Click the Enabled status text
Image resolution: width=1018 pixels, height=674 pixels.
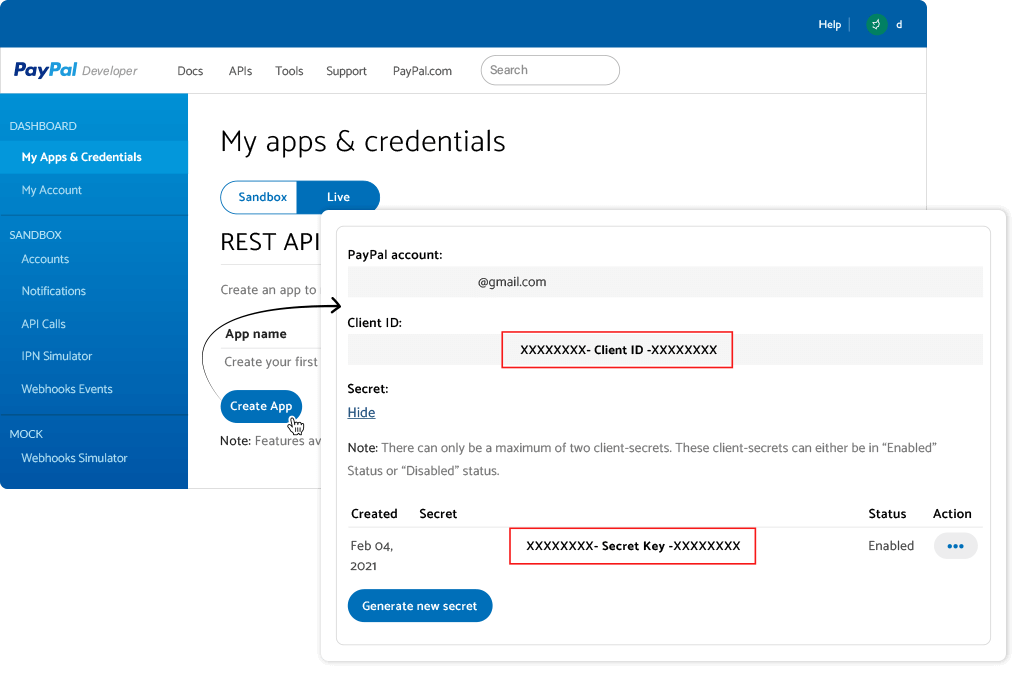[x=891, y=546]
